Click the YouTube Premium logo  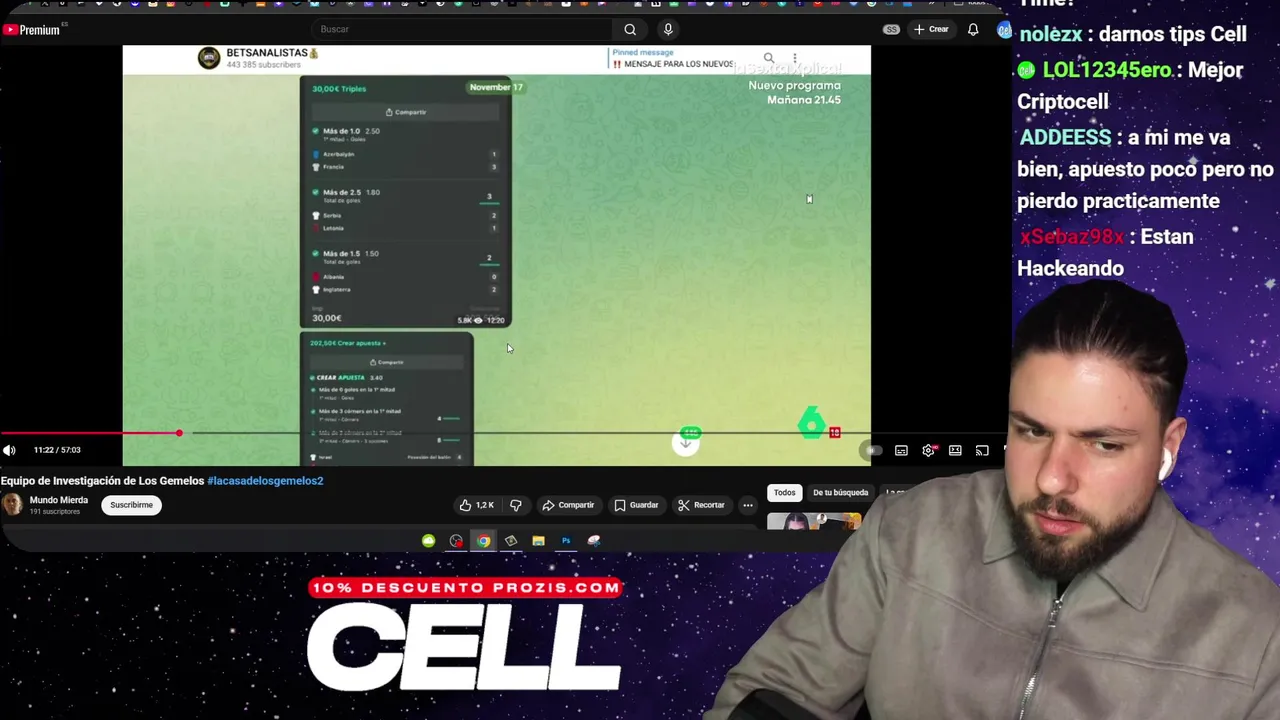click(31, 30)
